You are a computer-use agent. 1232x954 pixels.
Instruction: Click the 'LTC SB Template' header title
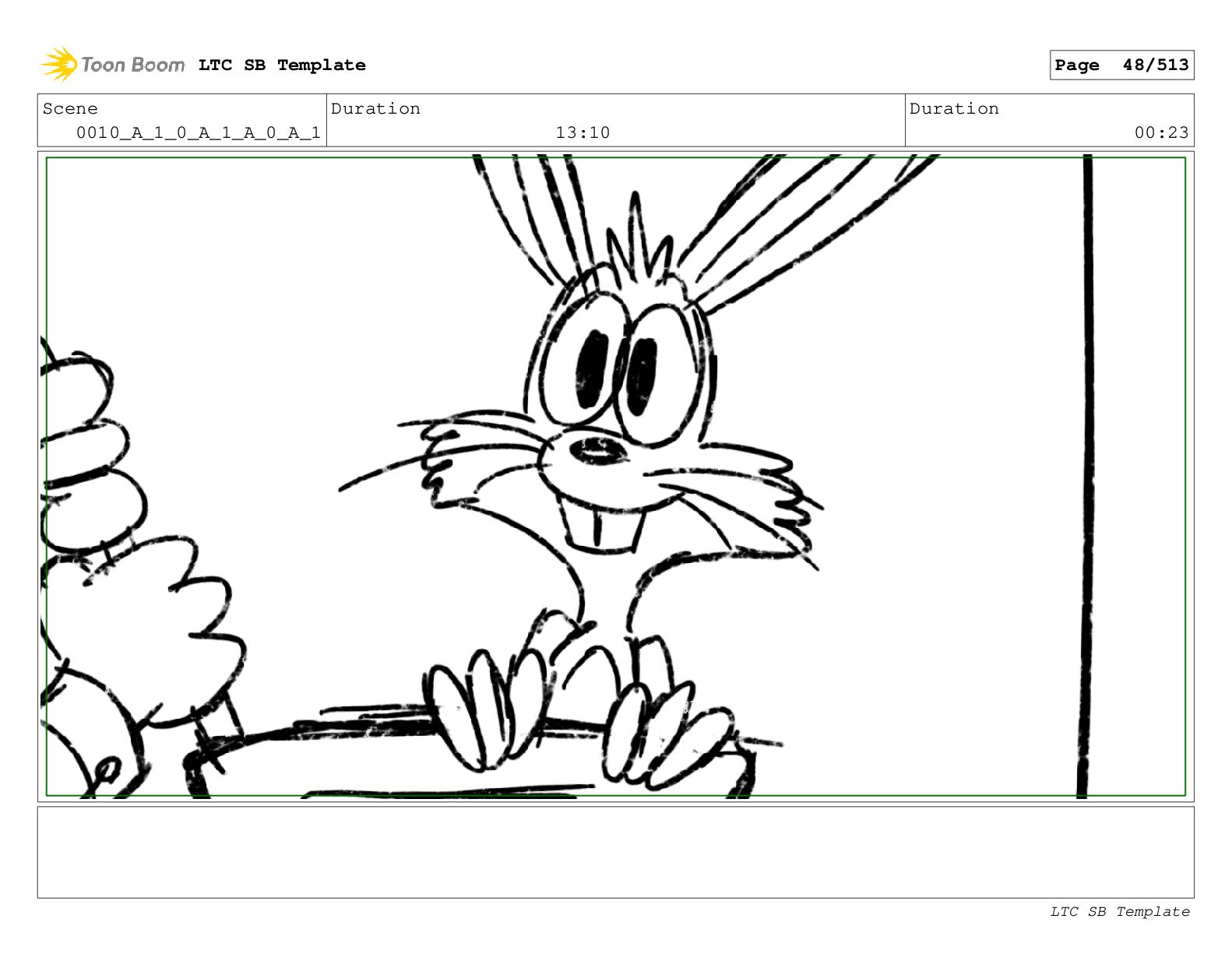click(x=282, y=65)
